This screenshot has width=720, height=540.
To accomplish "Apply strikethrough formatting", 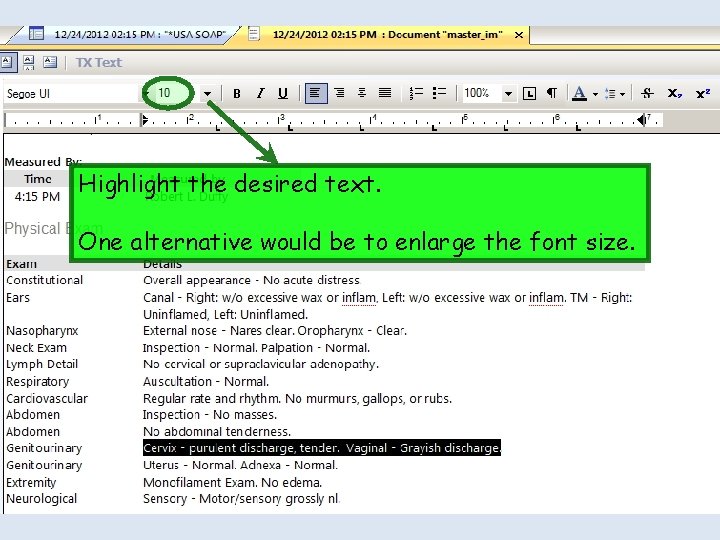I will point(647,94).
